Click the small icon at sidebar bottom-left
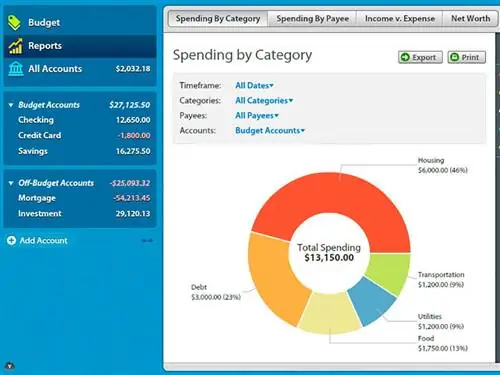The image size is (500, 375). pos(10,366)
